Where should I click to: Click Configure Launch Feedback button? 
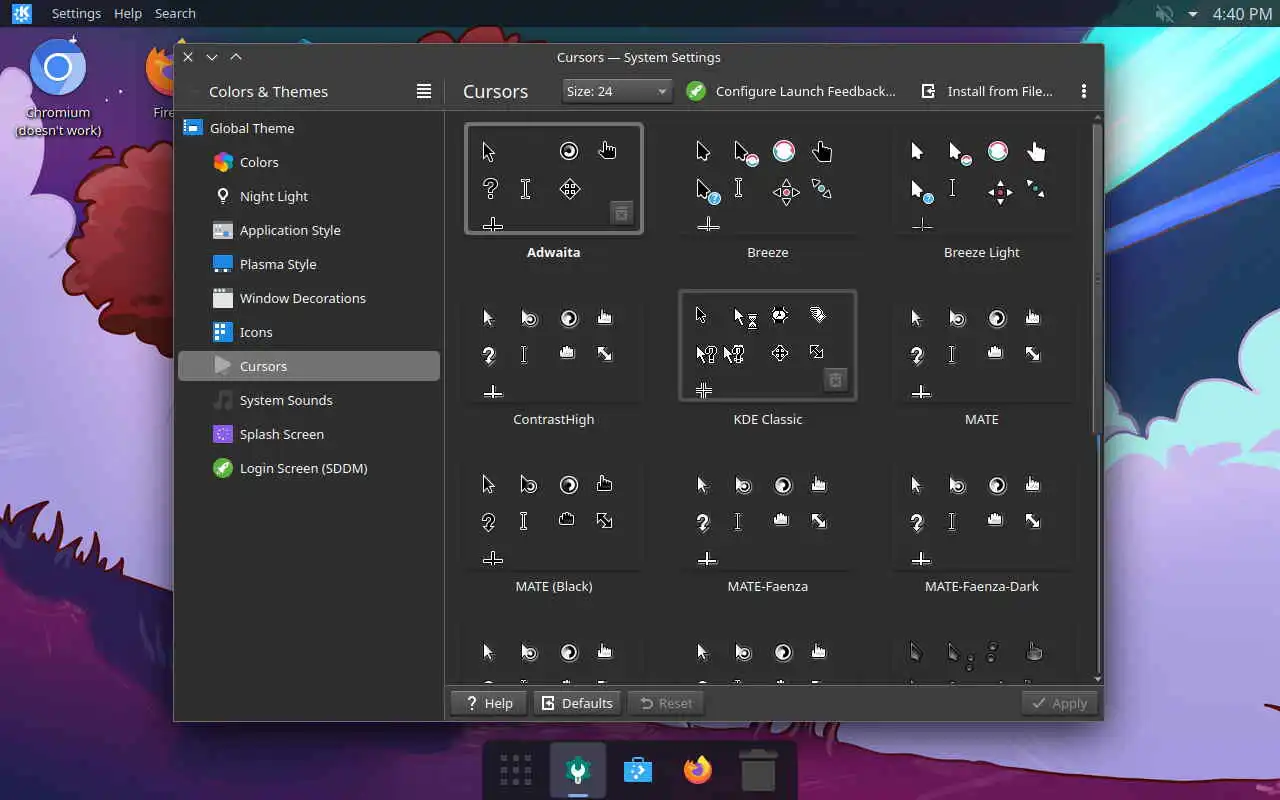point(792,91)
